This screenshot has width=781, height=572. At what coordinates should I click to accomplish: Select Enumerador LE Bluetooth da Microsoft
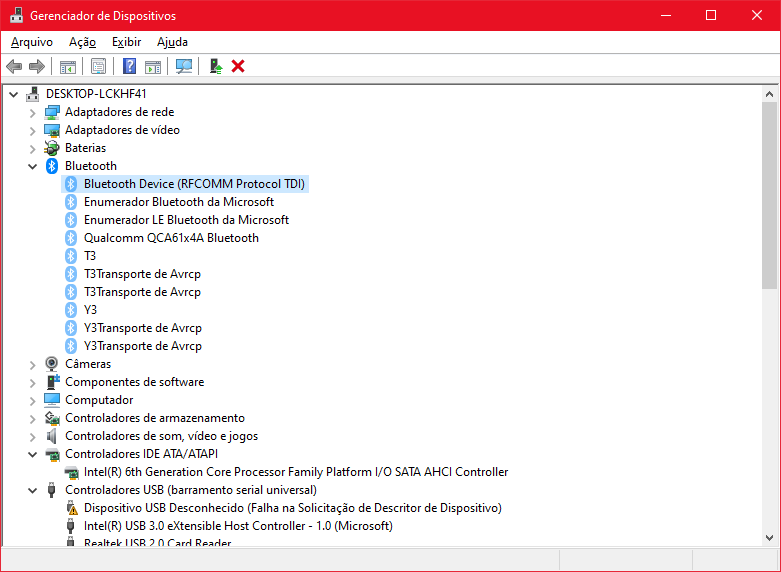coord(186,220)
